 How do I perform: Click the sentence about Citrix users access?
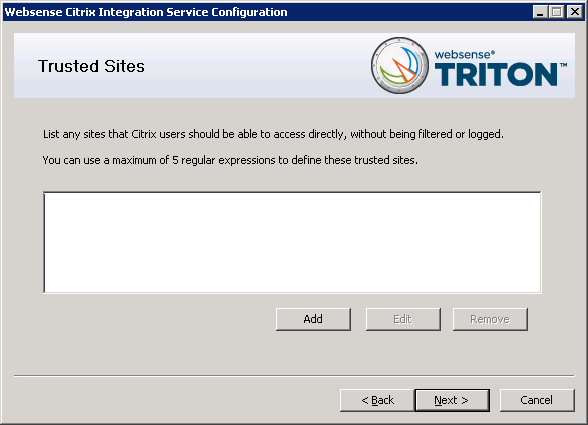273,134
